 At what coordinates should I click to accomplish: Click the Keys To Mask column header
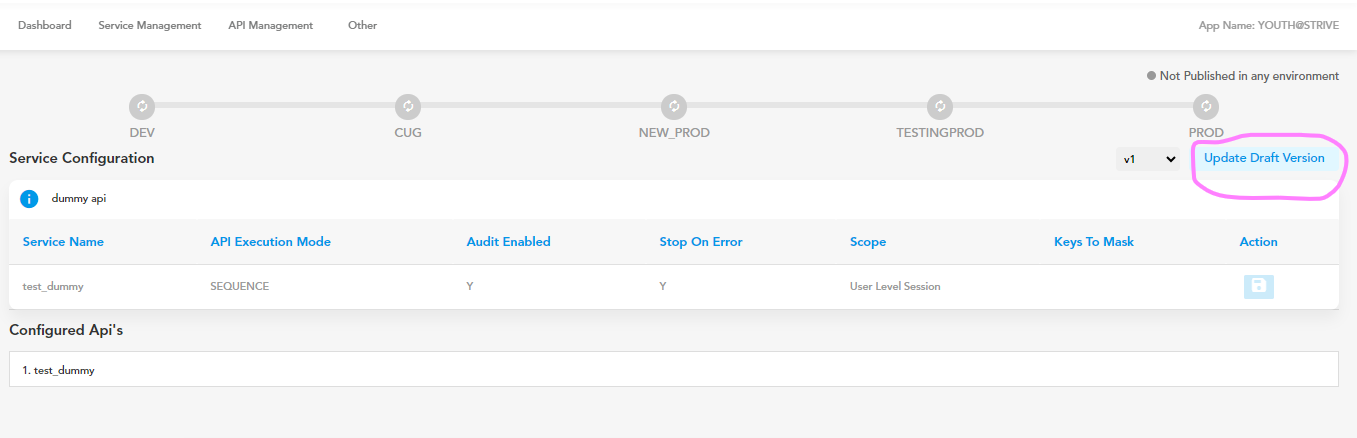(x=1094, y=242)
